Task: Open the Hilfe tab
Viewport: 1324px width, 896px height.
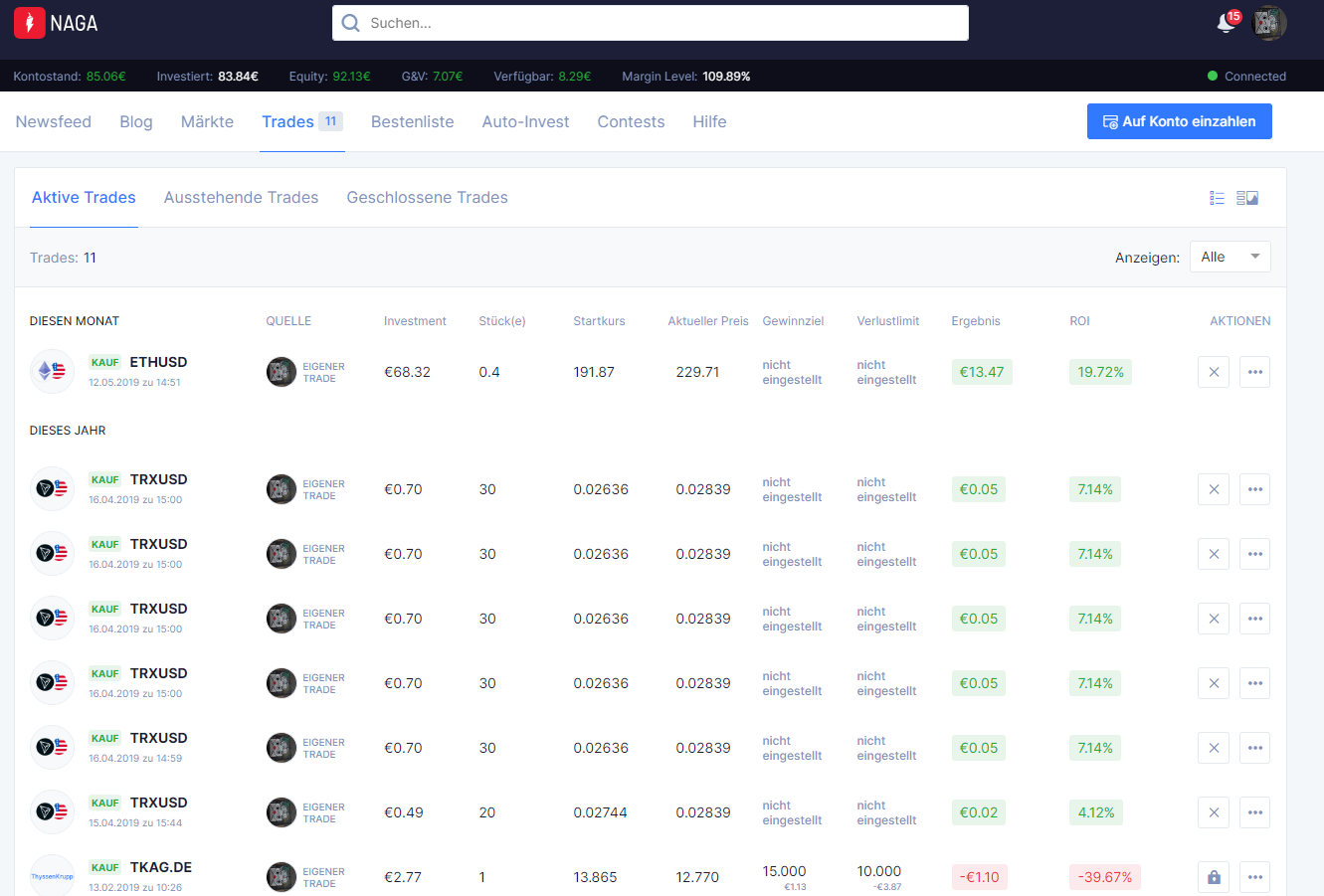Action: [709, 121]
